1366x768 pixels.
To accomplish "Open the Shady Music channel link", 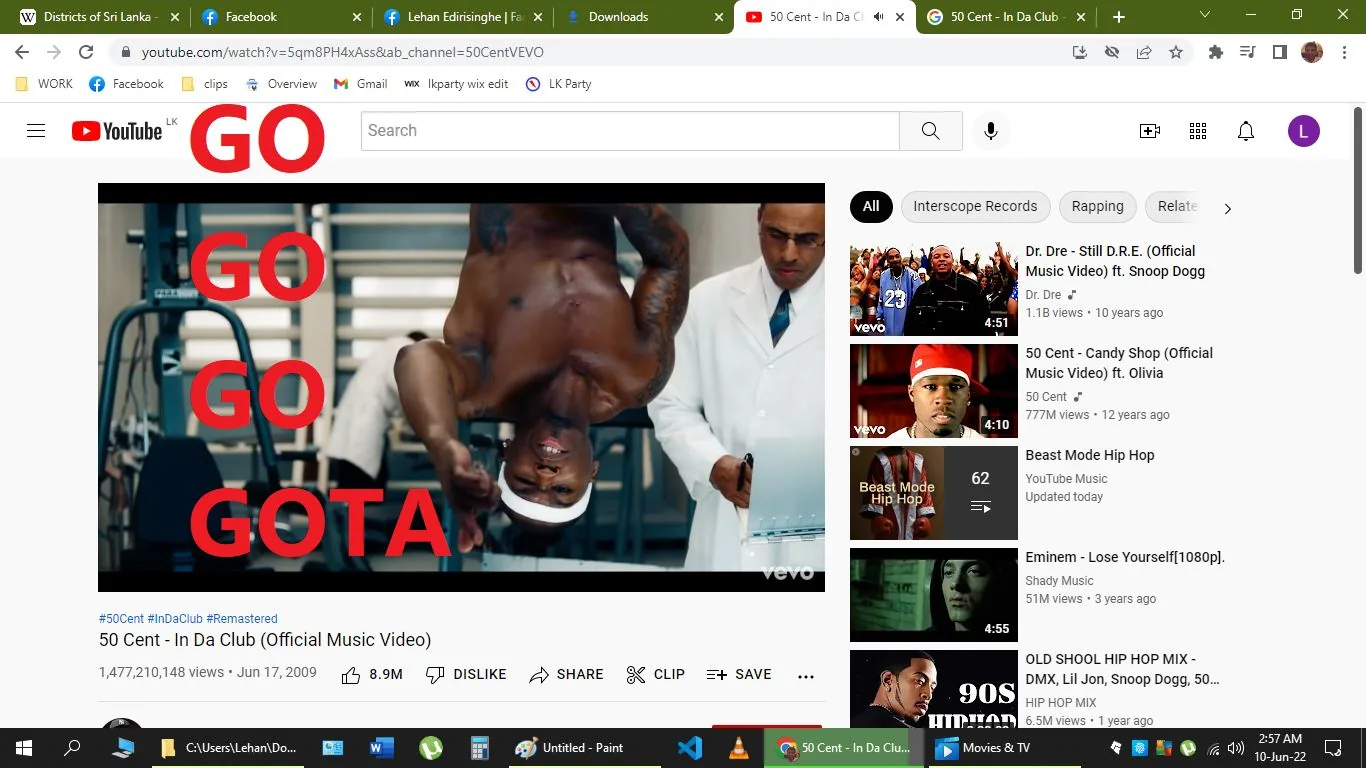I will tap(1059, 581).
